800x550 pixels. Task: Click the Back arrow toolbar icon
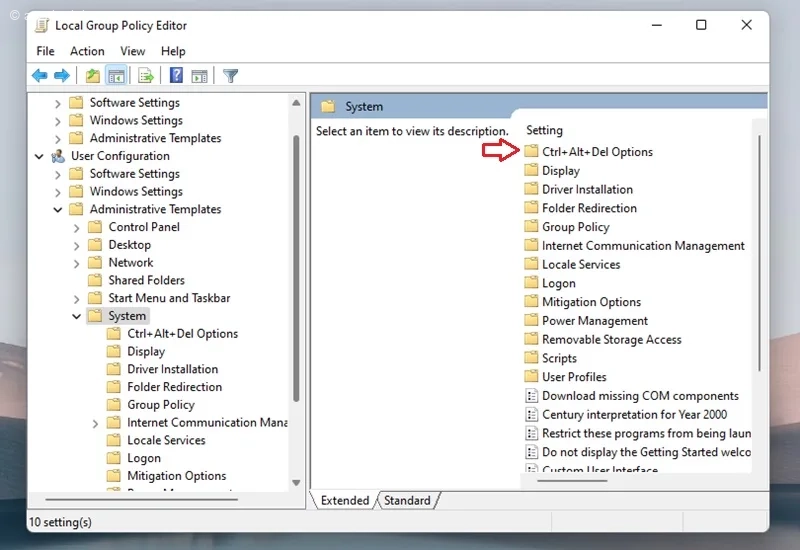click(40, 76)
